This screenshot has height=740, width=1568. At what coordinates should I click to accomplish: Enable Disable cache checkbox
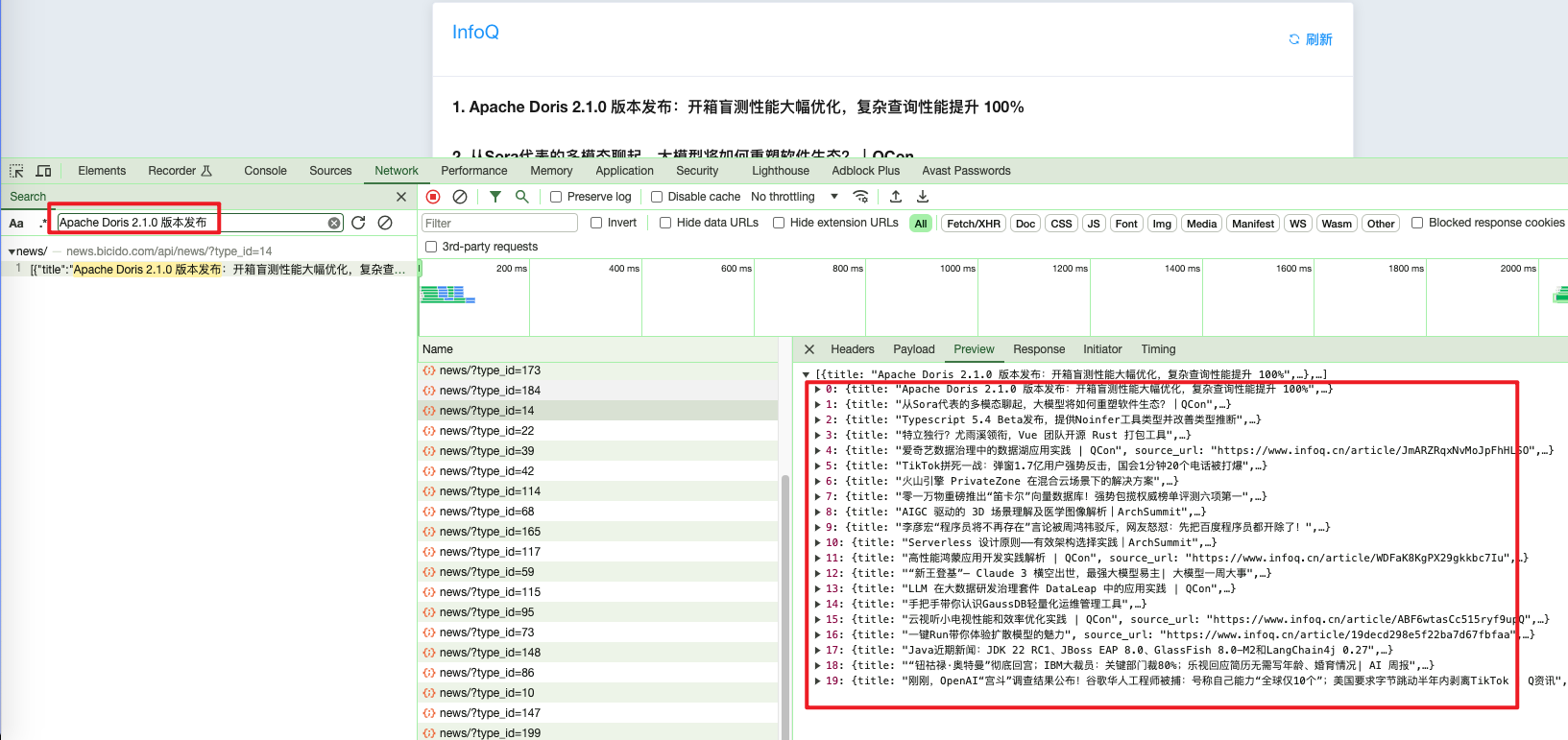(657, 197)
